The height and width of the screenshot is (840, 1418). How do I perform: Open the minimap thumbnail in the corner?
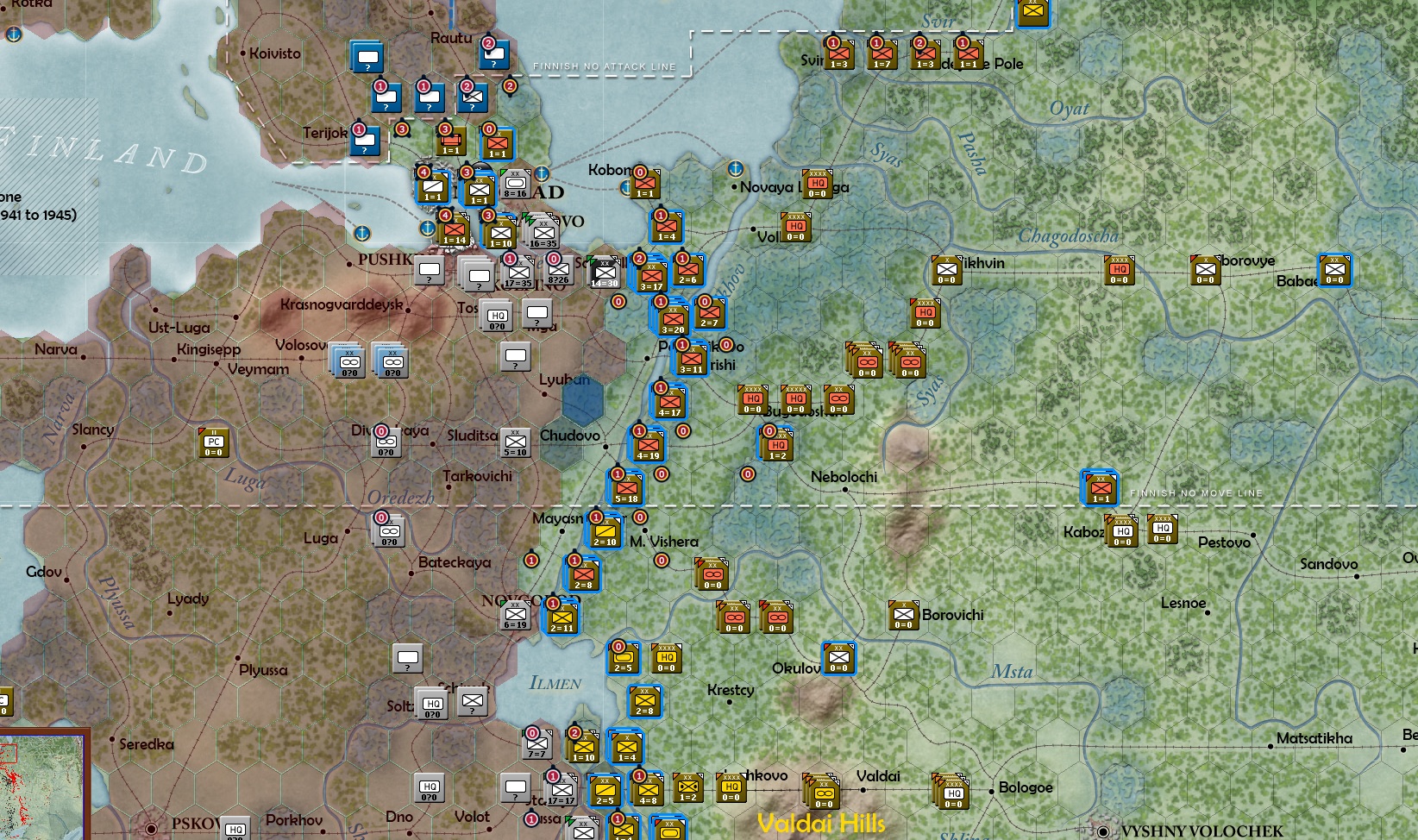tap(44, 786)
